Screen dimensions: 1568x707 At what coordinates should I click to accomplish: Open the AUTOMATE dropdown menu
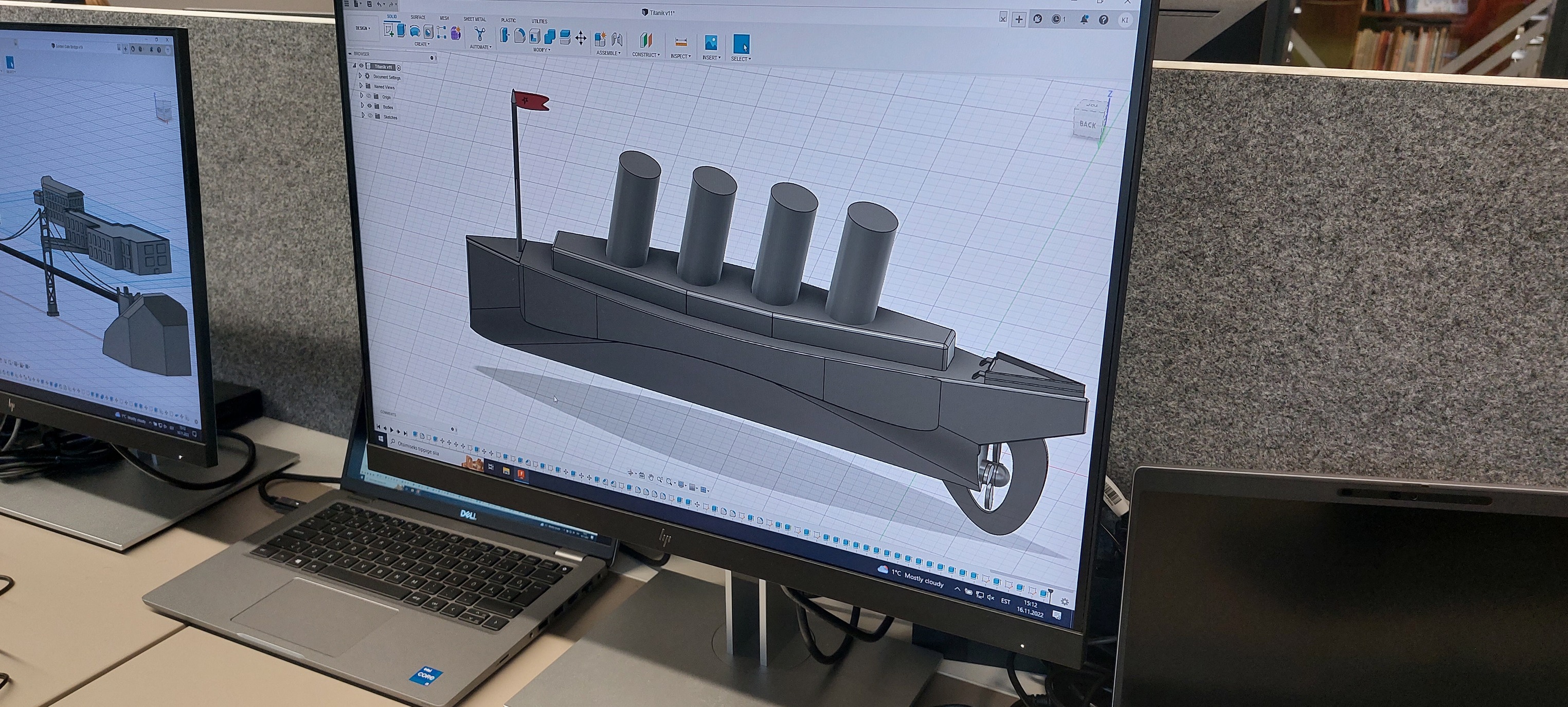click(481, 47)
